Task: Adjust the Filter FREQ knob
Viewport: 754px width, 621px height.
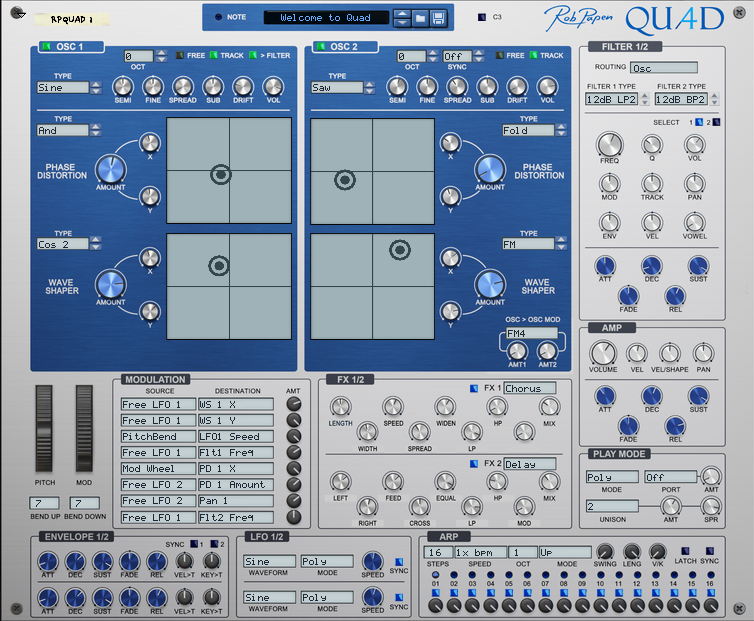Action: (609, 145)
